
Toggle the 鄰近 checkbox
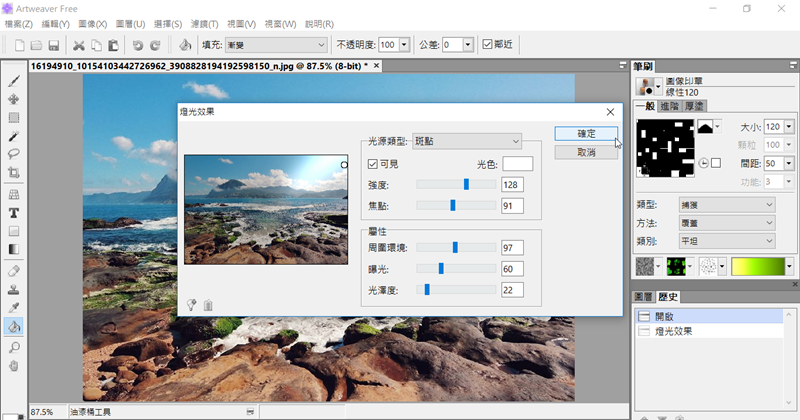[486, 44]
